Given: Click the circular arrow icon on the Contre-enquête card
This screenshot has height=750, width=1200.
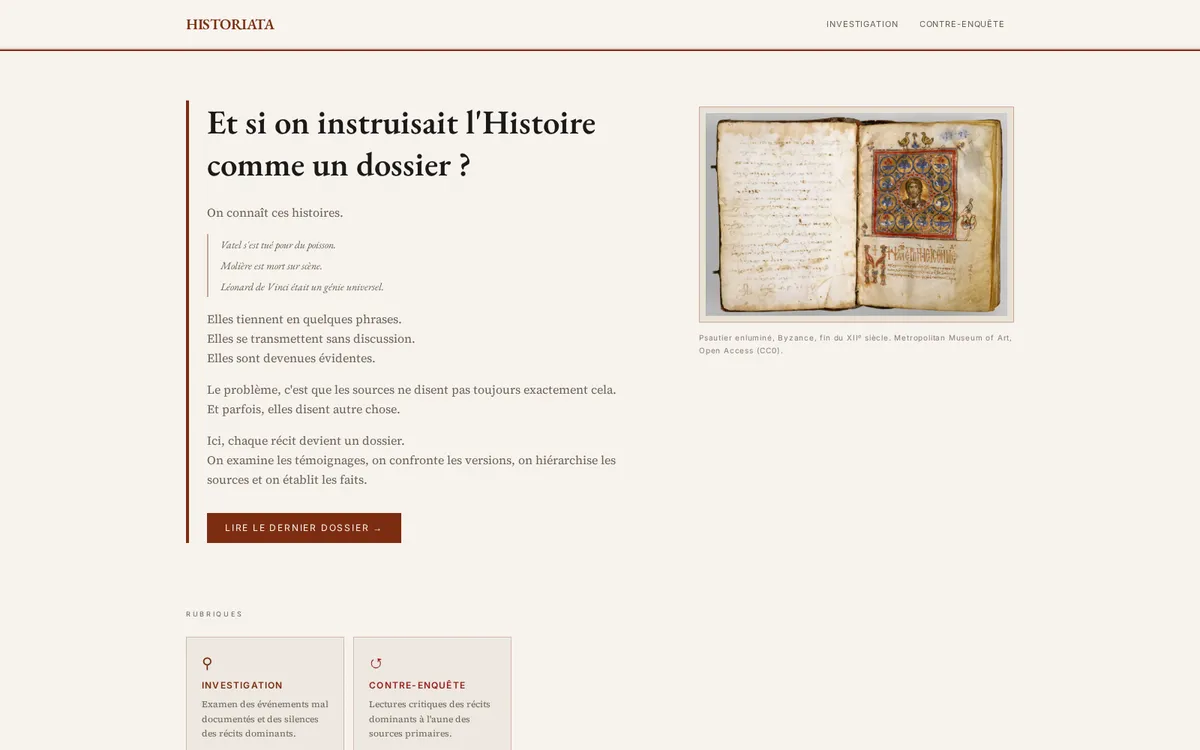Looking at the screenshot, I should tap(376, 663).
